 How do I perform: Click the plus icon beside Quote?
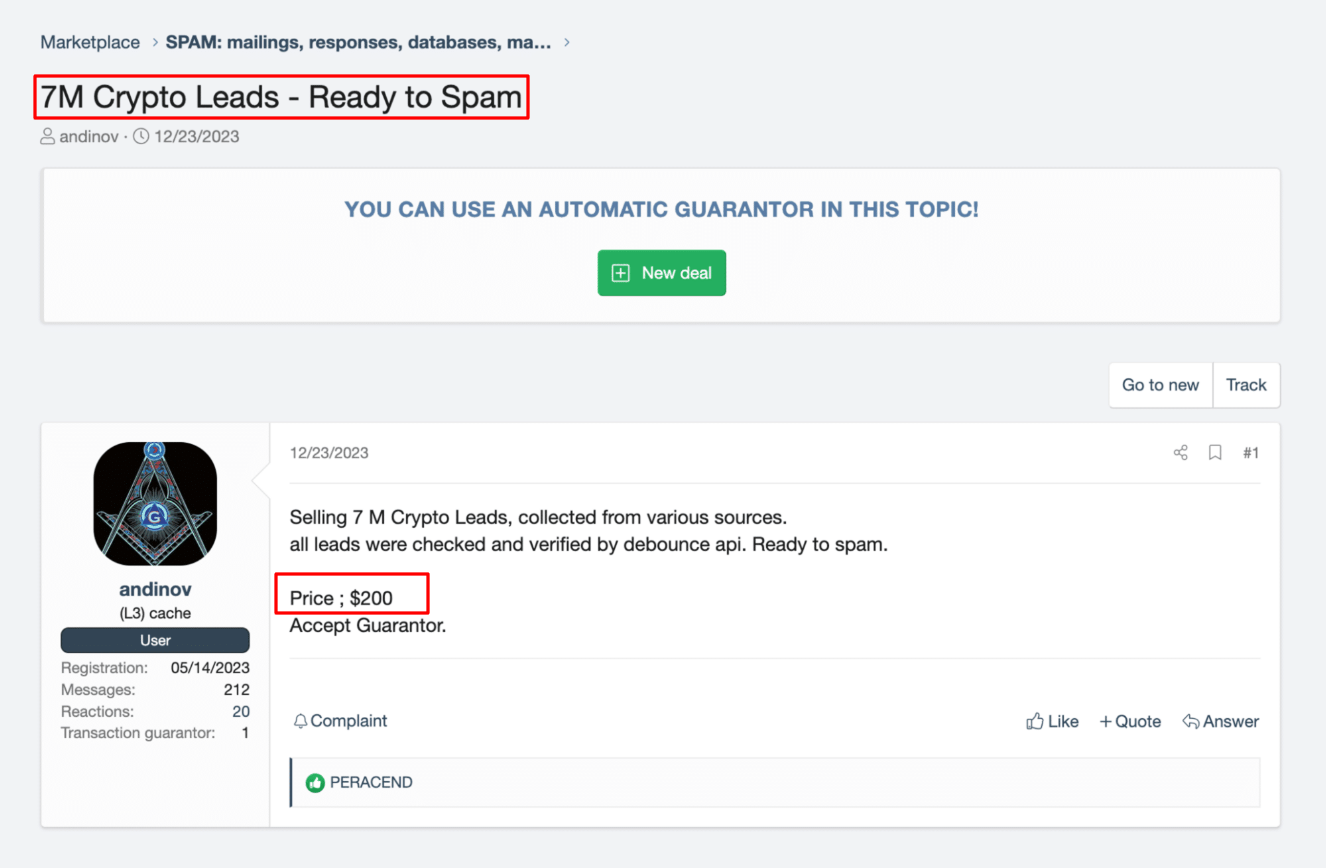[1105, 721]
